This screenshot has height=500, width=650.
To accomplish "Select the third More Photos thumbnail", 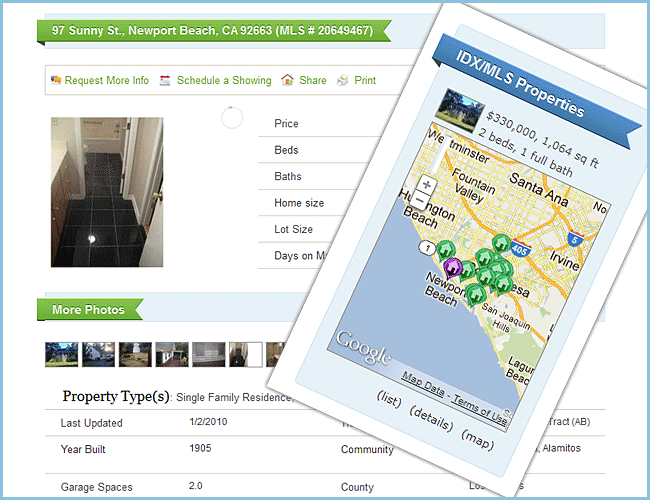I will coord(135,354).
